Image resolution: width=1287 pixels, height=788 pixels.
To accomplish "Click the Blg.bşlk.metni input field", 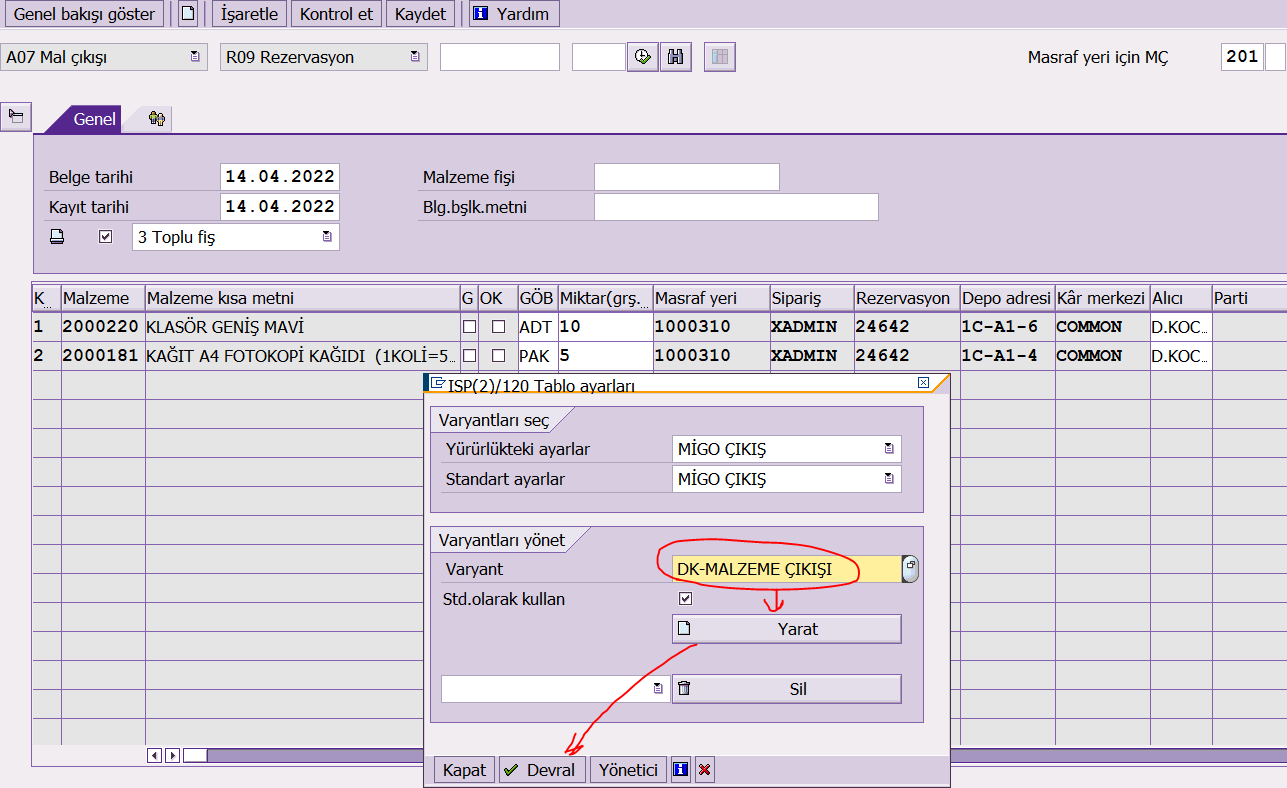I will pos(736,207).
